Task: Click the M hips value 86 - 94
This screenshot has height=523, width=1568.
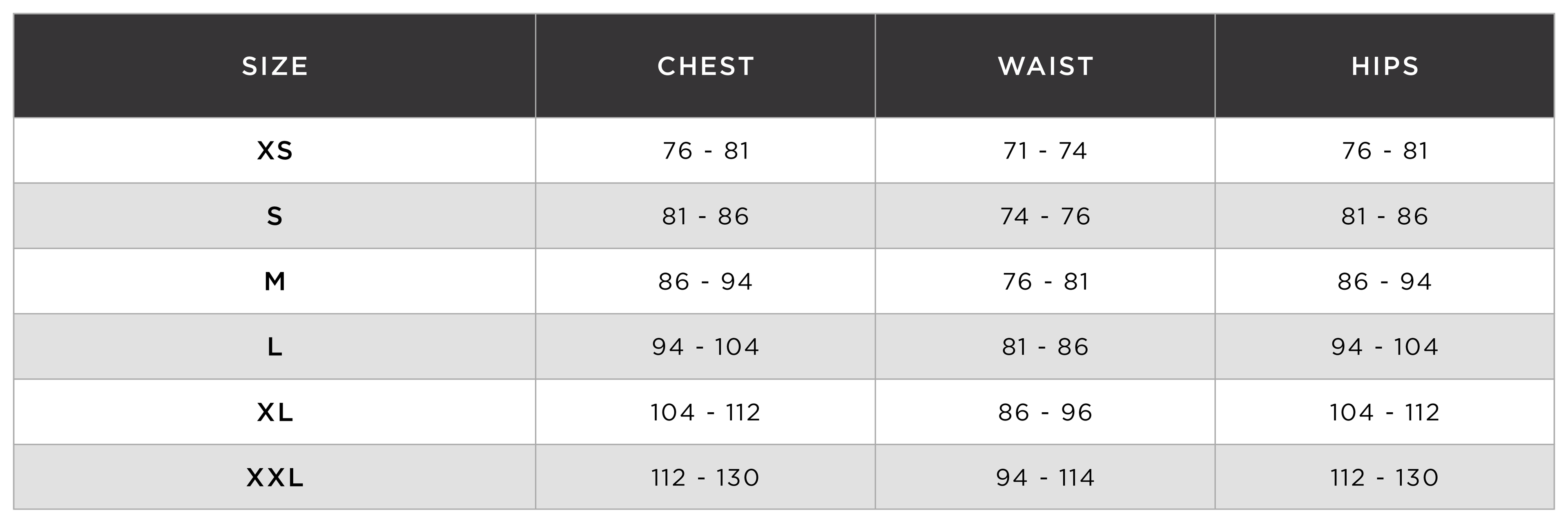Action: pyautogui.click(x=1385, y=281)
